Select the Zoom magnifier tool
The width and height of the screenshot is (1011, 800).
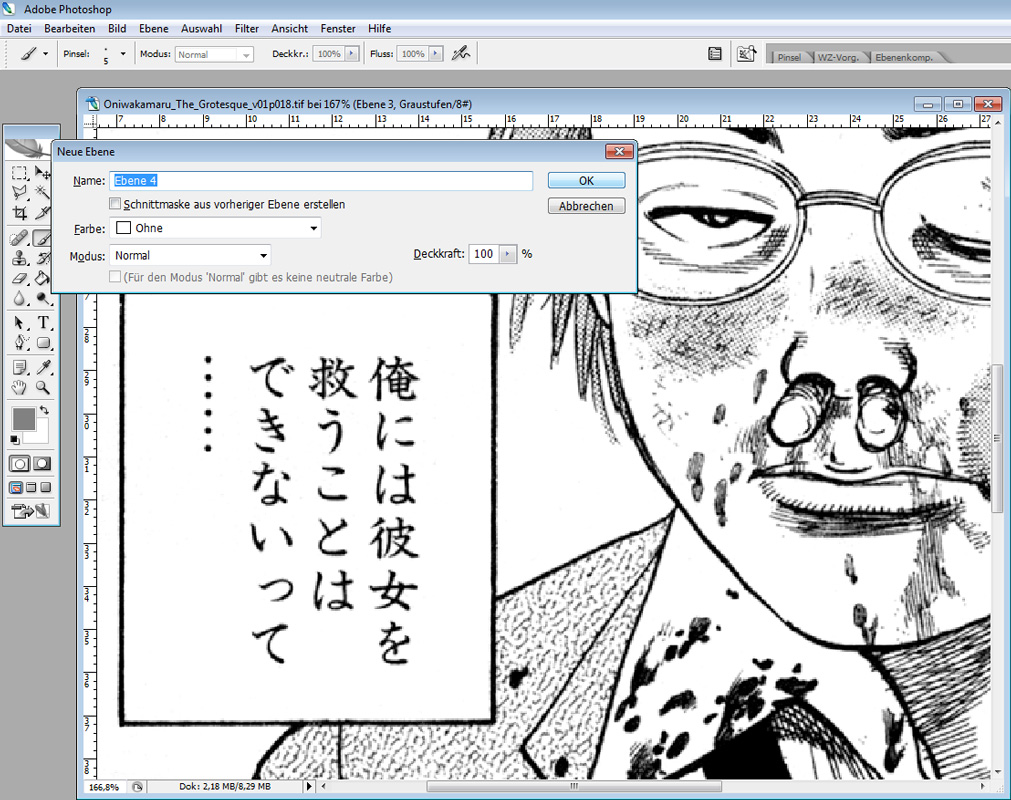click(43, 387)
